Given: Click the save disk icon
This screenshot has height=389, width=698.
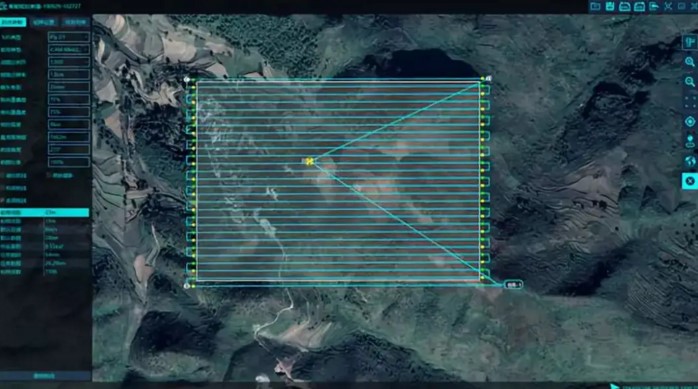Looking at the screenshot, I should [x=610, y=6].
